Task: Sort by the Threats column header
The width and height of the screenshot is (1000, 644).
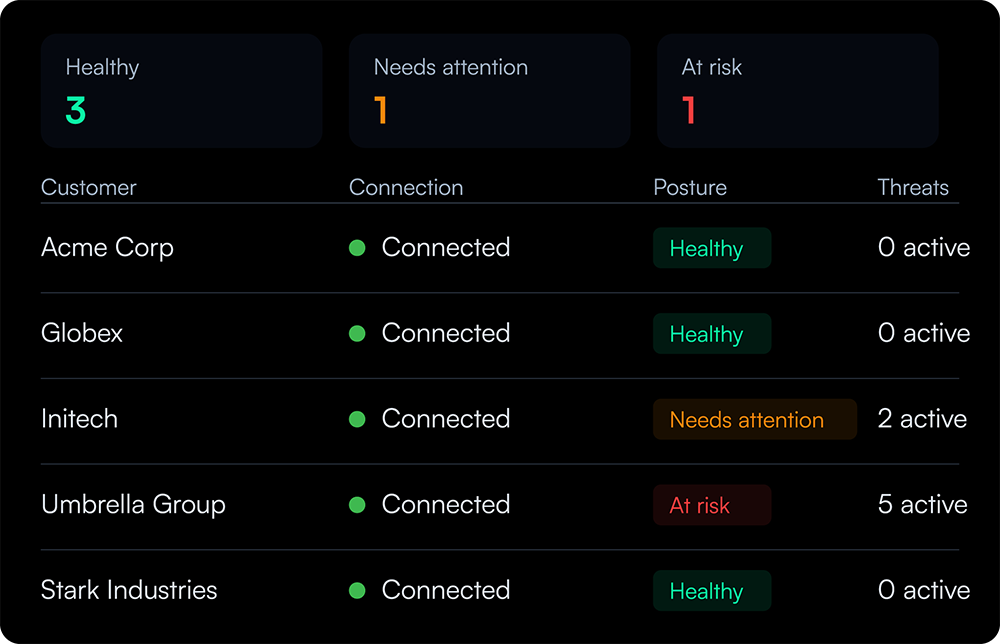Action: click(913, 187)
